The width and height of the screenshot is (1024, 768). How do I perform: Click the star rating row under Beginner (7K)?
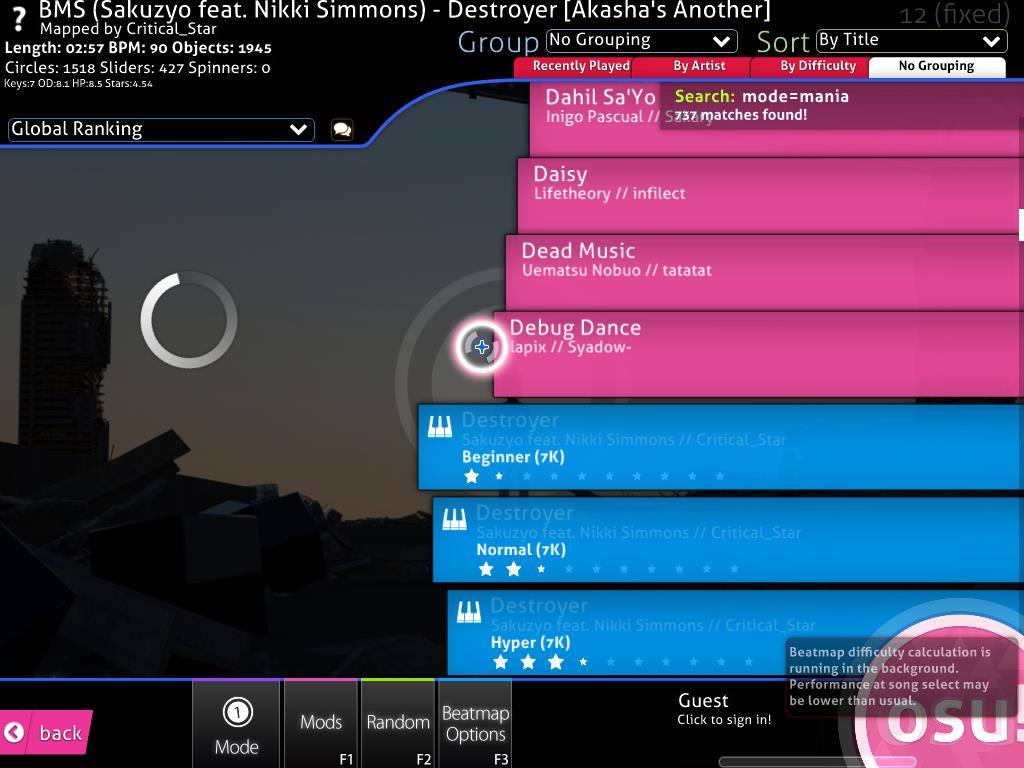point(594,476)
